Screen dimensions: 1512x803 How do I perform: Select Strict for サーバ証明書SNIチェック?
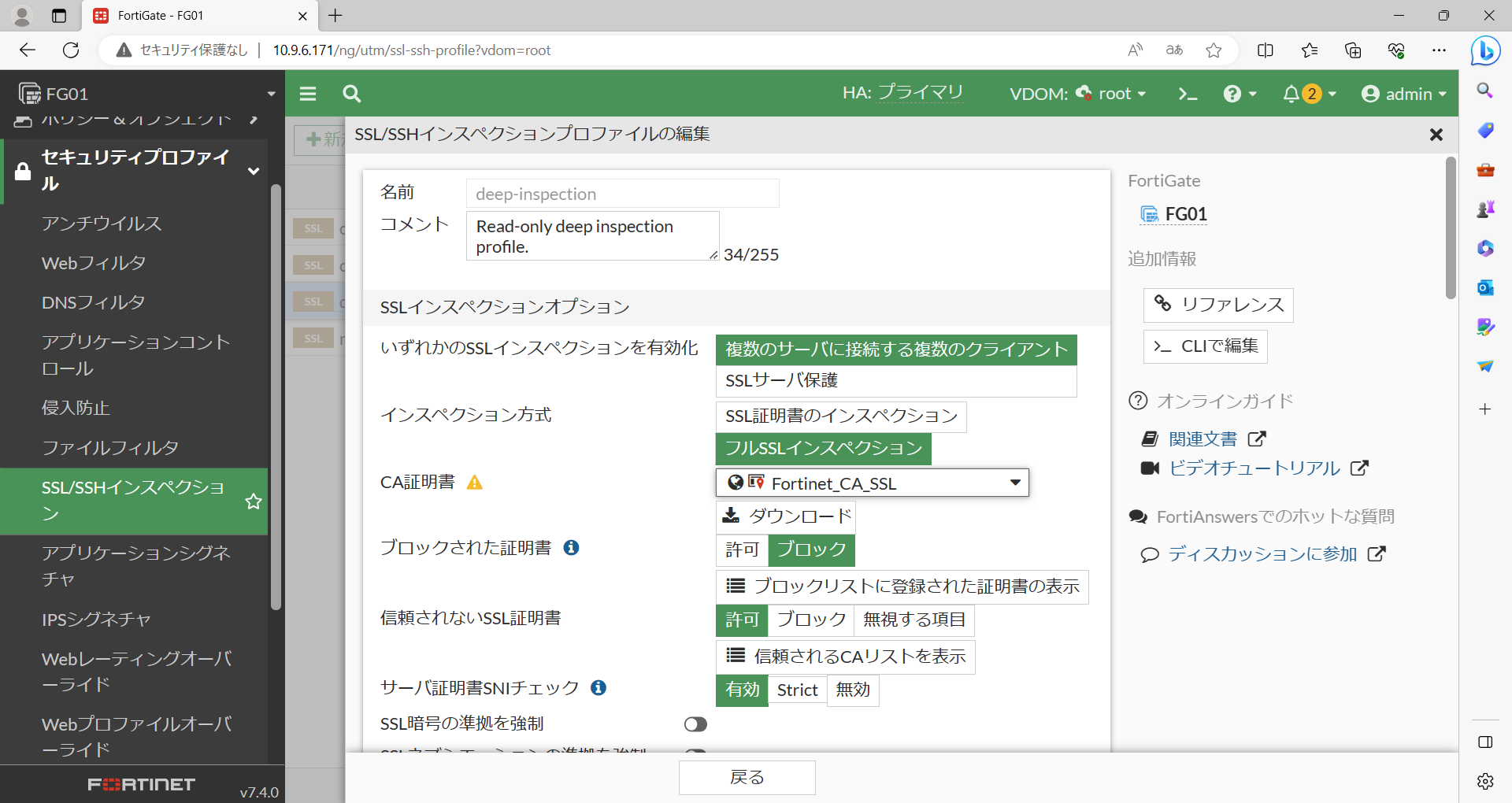pyautogui.click(x=797, y=690)
